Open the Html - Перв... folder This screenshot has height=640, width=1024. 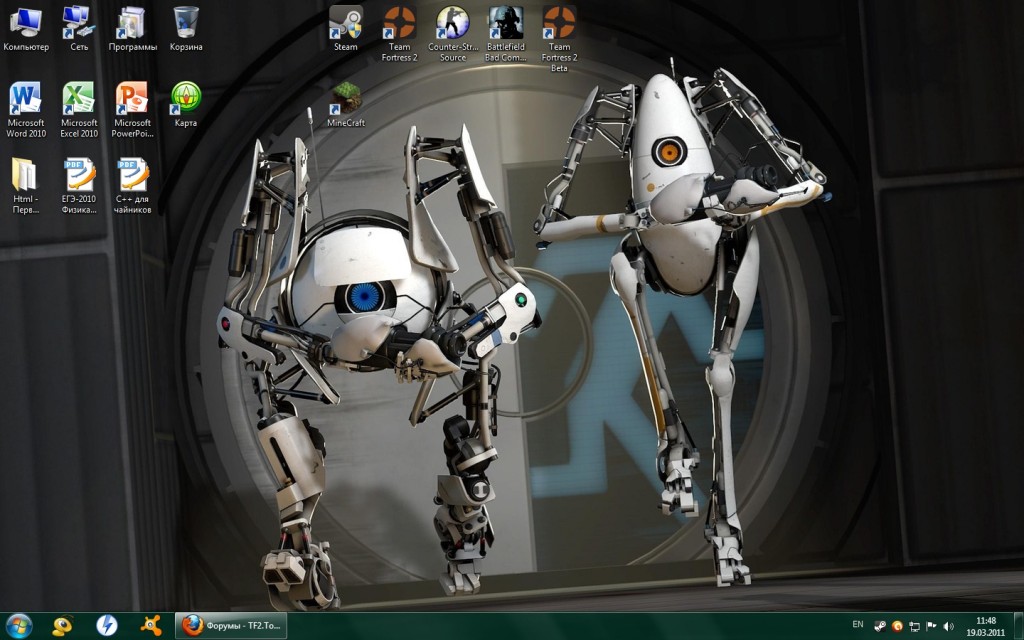point(26,186)
